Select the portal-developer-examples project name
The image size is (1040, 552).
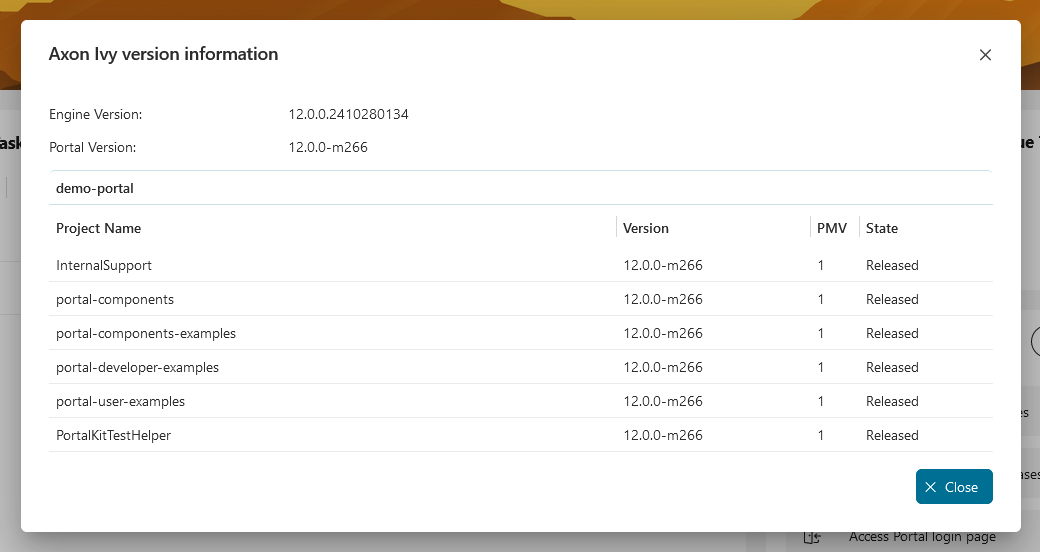(x=137, y=367)
